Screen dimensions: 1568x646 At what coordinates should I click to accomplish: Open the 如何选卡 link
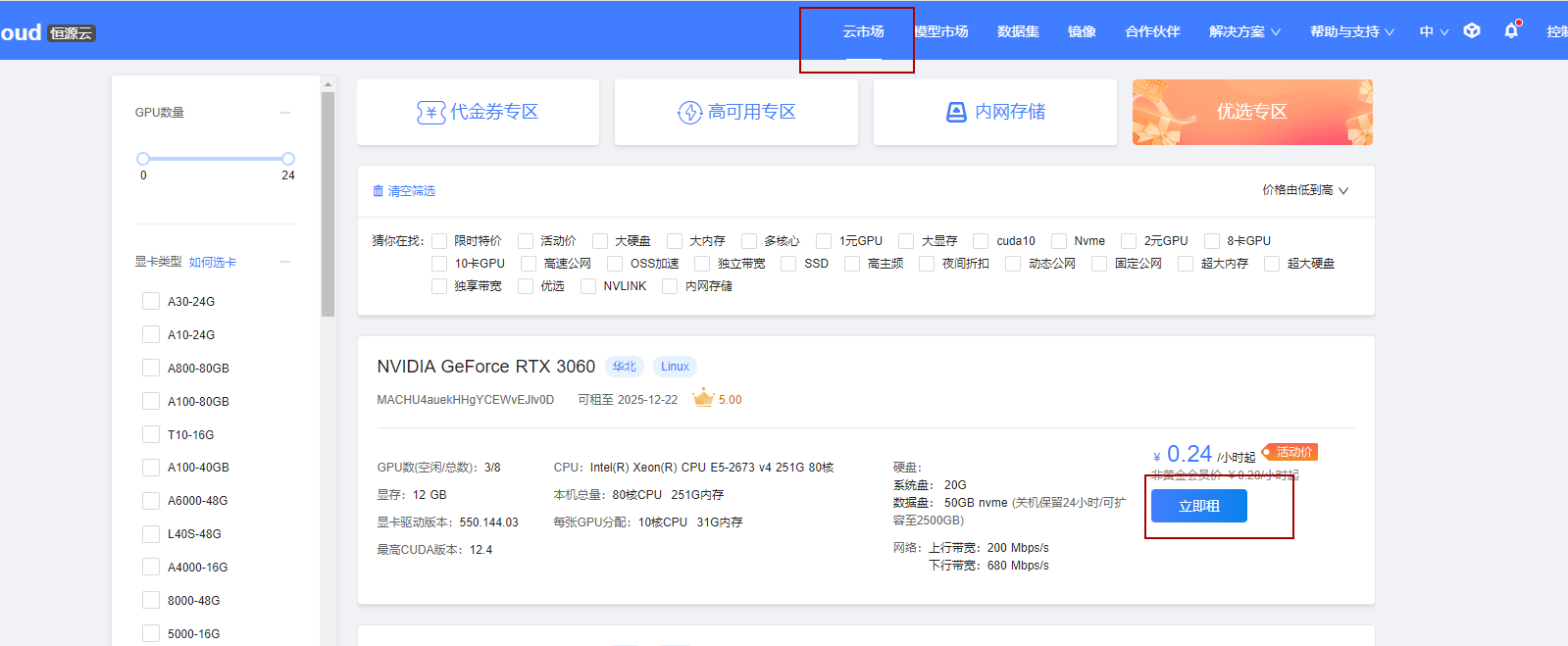click(212, 262)
